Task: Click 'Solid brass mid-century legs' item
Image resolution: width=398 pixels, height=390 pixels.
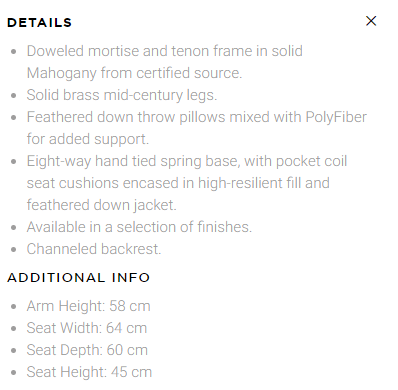Action: tap(122, 95)
